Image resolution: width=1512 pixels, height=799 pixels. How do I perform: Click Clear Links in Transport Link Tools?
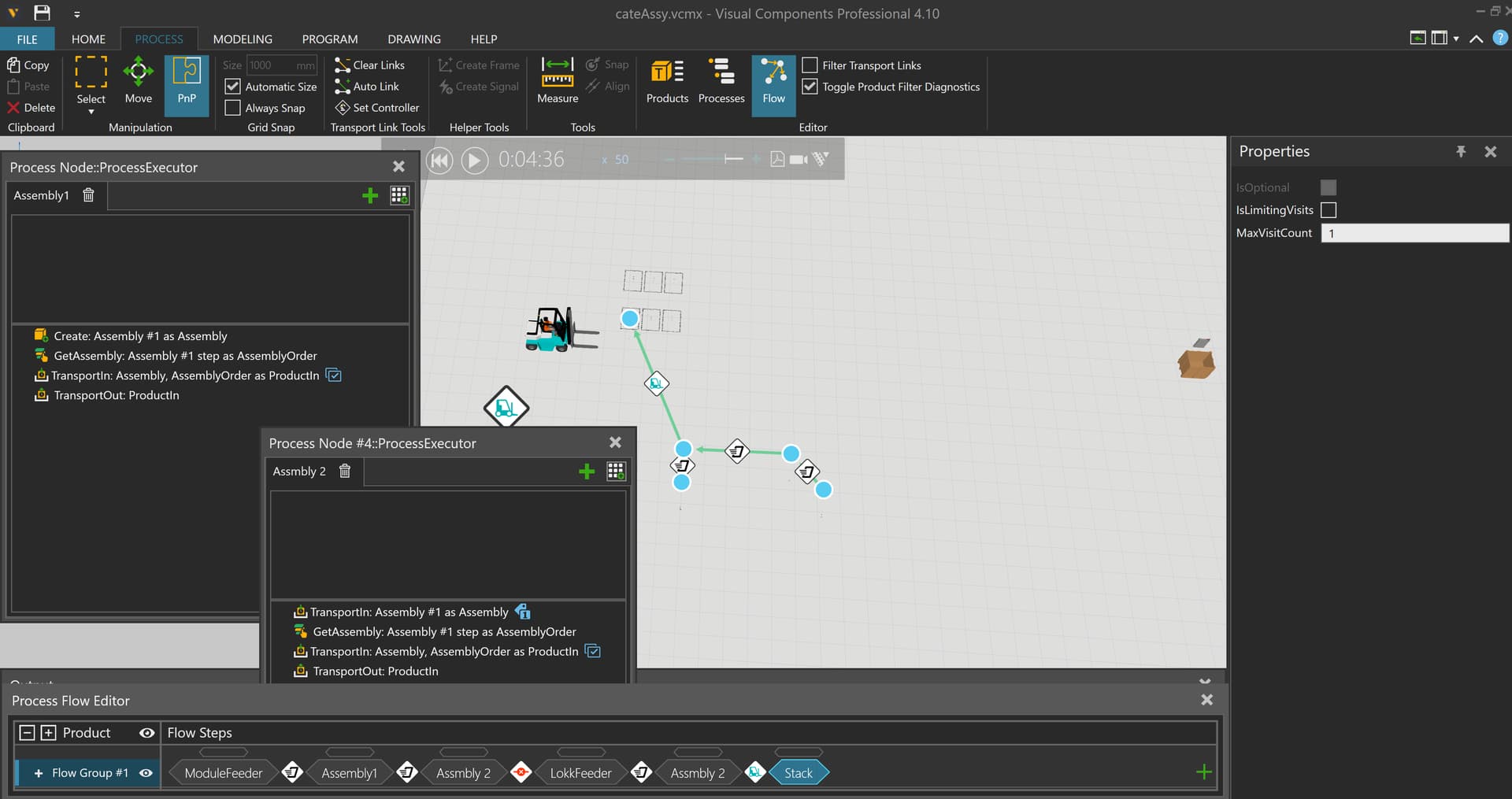coord(369,65)
